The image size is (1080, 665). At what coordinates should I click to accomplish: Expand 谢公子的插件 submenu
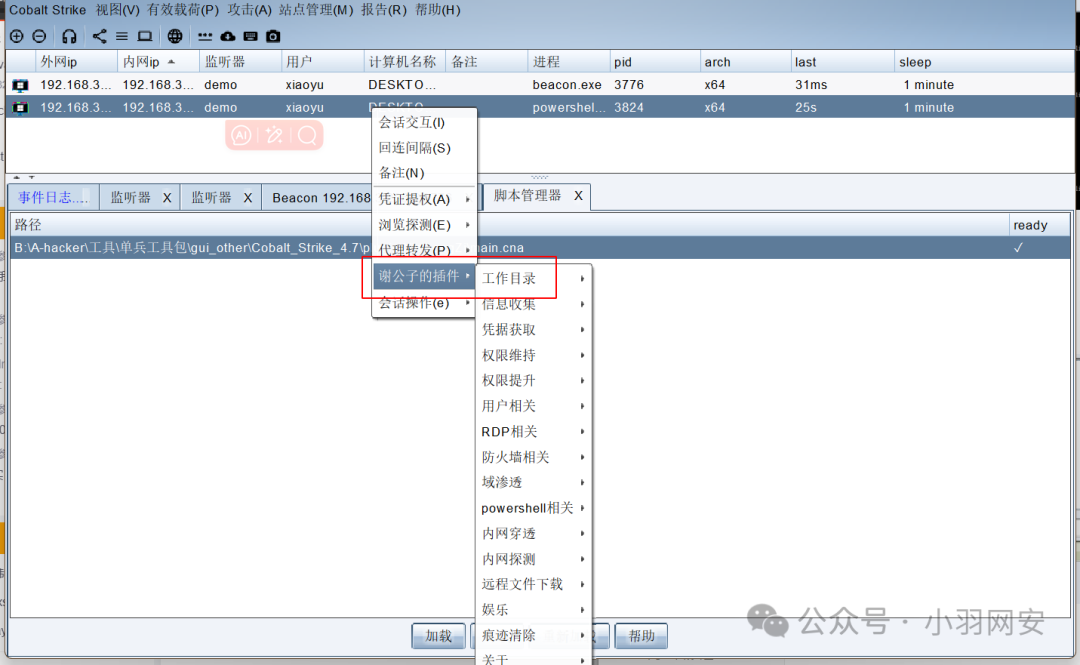coord(424,276)
